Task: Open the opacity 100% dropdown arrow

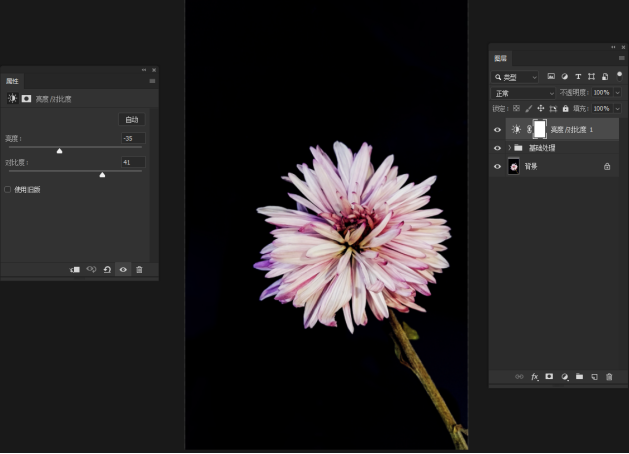Action: tap(618, 93)
